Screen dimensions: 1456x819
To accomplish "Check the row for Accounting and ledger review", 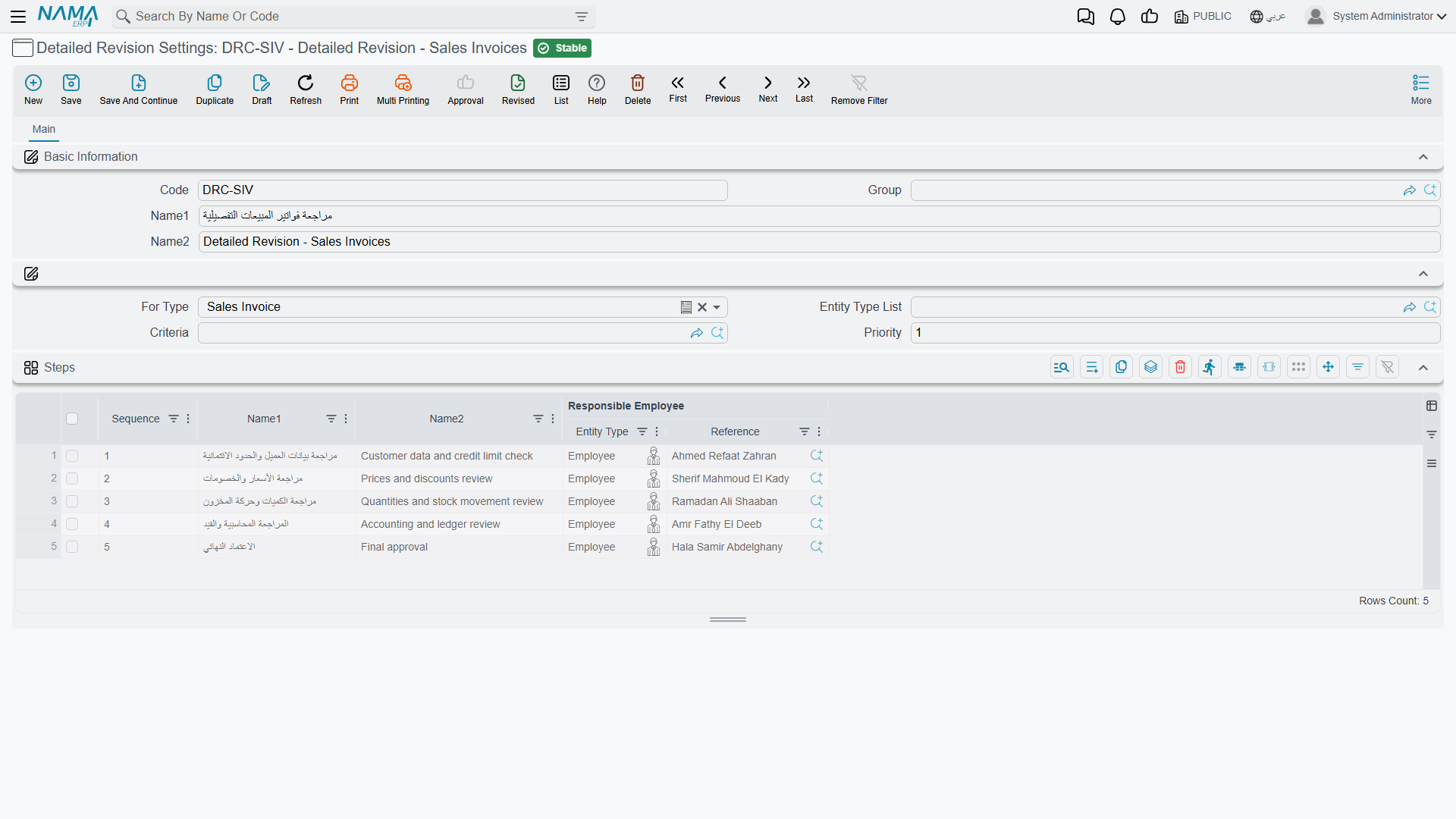I will click(x=72, y=524).
